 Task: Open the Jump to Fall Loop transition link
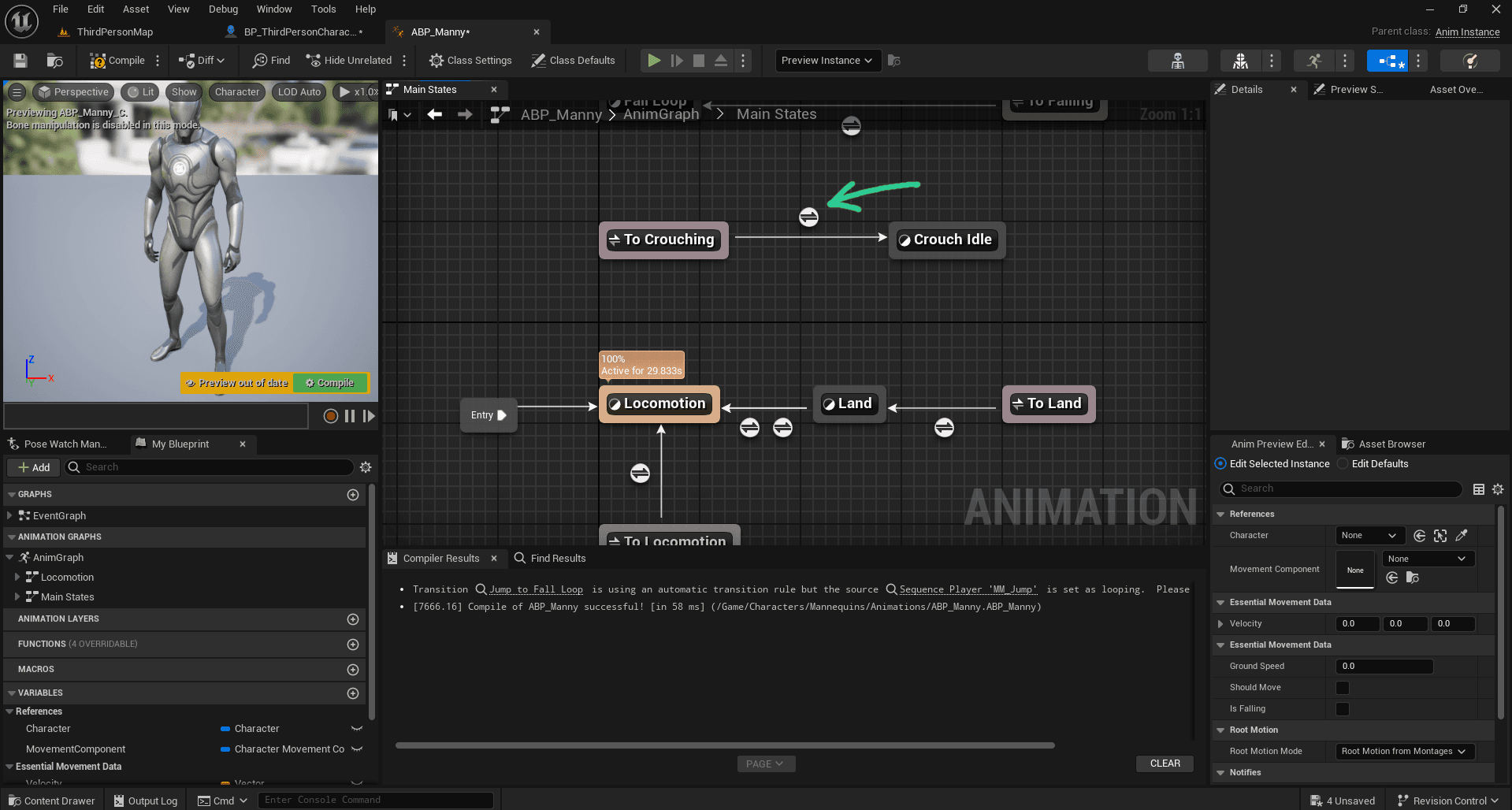tap(536, 589)
